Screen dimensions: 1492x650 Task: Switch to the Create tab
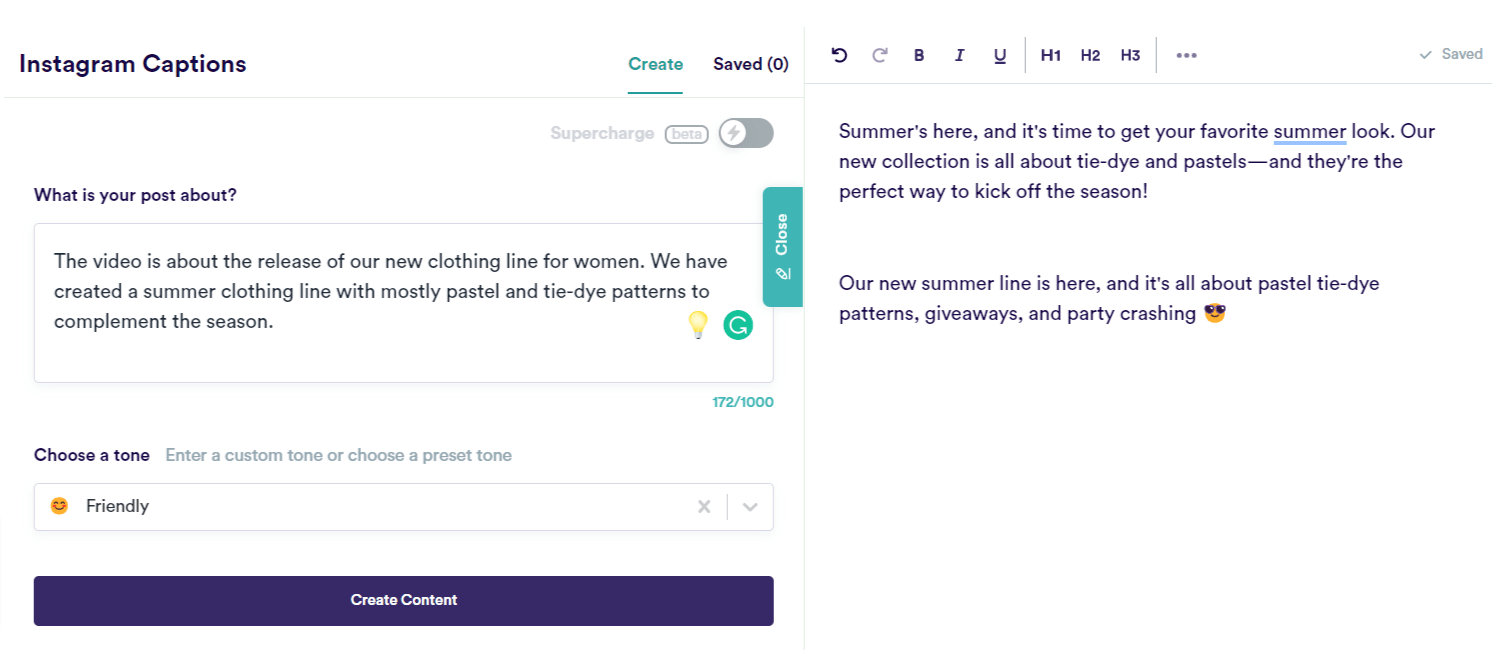(x=655, y=65)
